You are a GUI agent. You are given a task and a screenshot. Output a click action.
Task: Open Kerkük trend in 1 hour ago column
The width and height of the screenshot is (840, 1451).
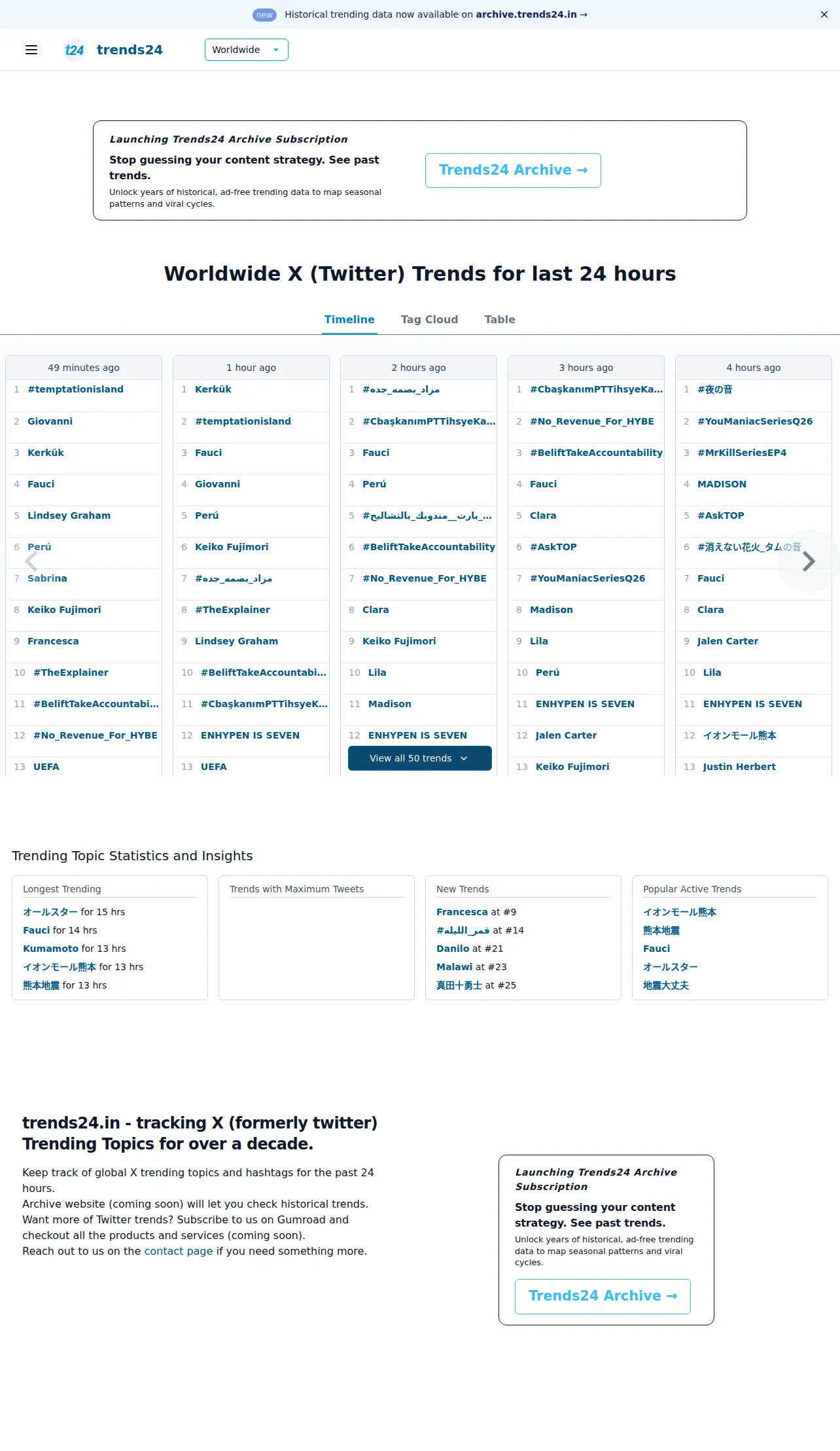tap(213, 389)
